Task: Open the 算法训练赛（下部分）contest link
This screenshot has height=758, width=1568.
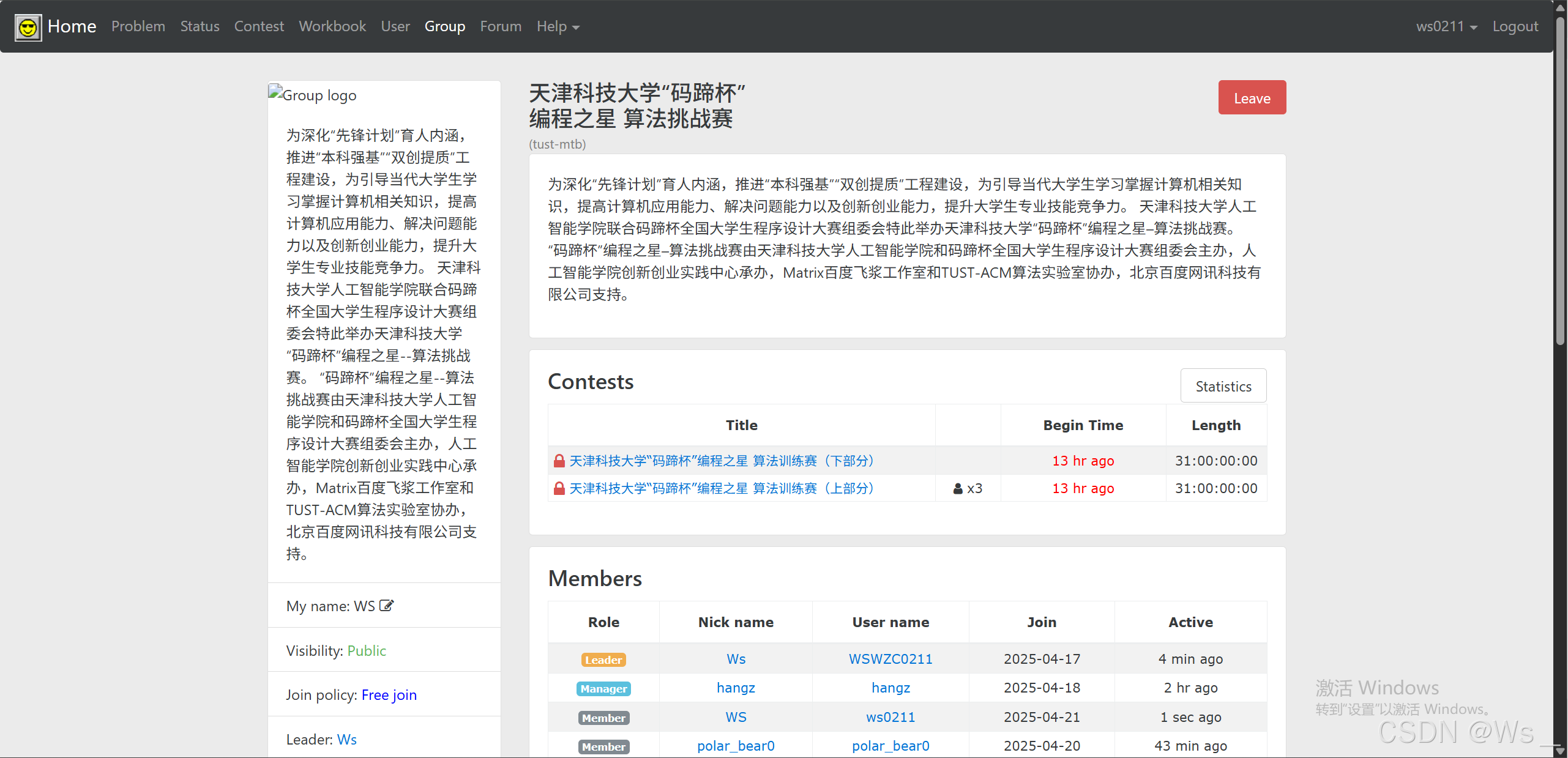Action: pos(722,461)
